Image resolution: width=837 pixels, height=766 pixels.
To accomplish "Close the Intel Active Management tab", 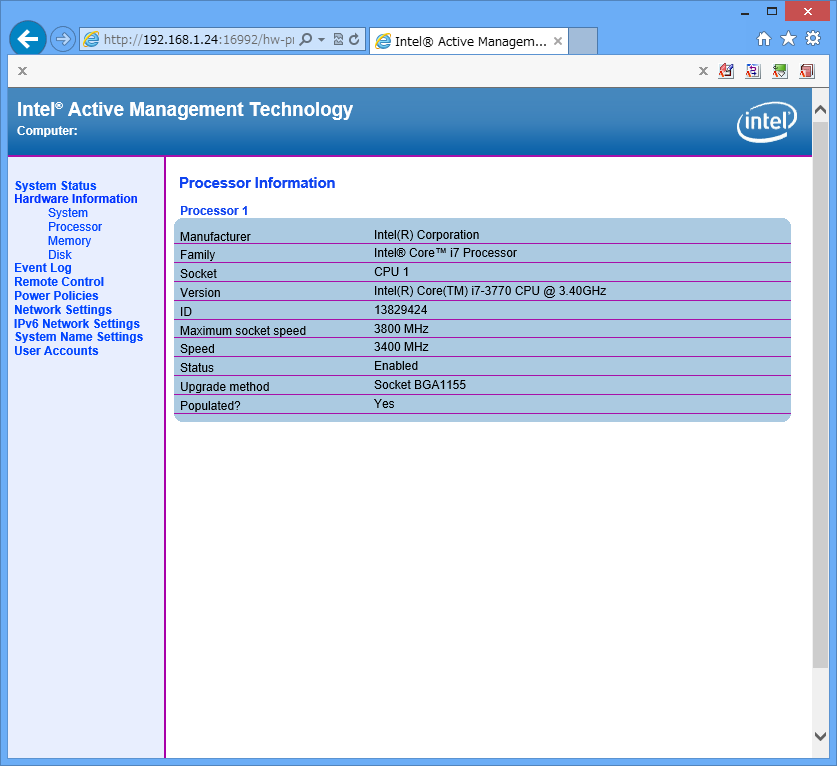I will tap(558, 41).
